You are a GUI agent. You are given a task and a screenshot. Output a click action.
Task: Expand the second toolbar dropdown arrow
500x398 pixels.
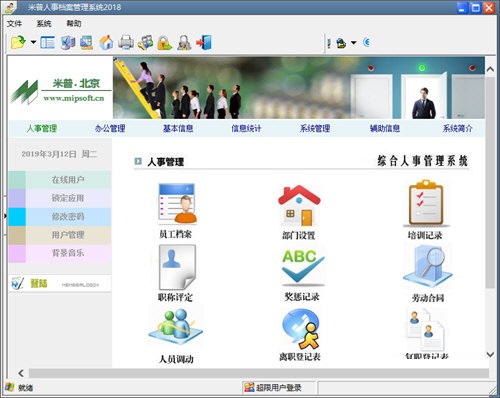pyautogui.click(x=354, y=43)
